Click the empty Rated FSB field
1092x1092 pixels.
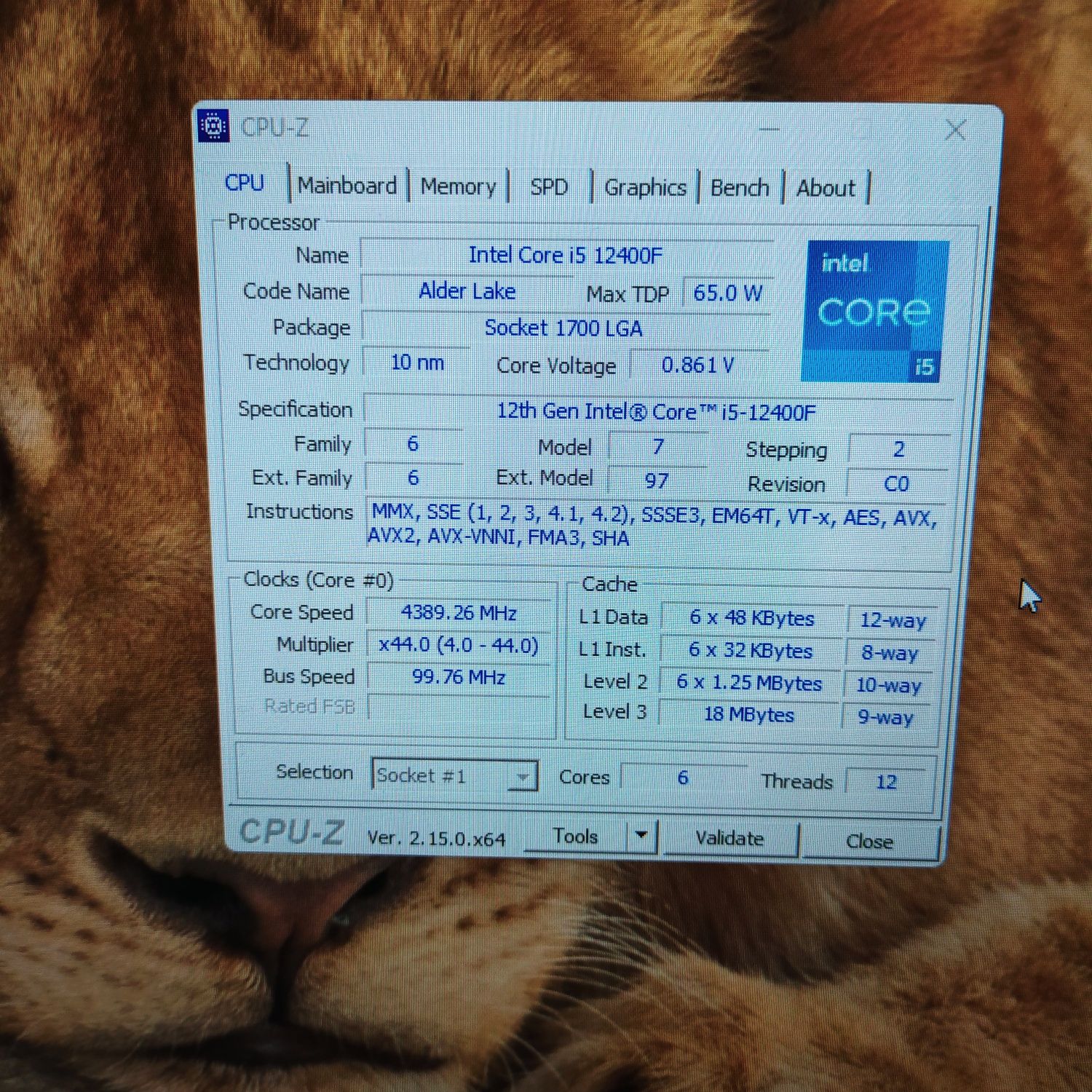459,708
